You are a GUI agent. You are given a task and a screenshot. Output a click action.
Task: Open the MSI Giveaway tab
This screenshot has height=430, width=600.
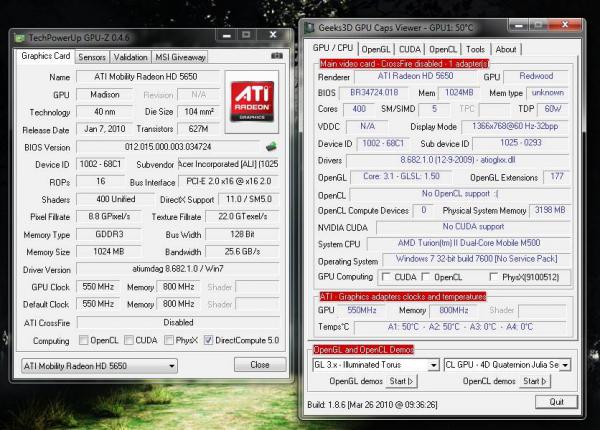pos(180,57)
